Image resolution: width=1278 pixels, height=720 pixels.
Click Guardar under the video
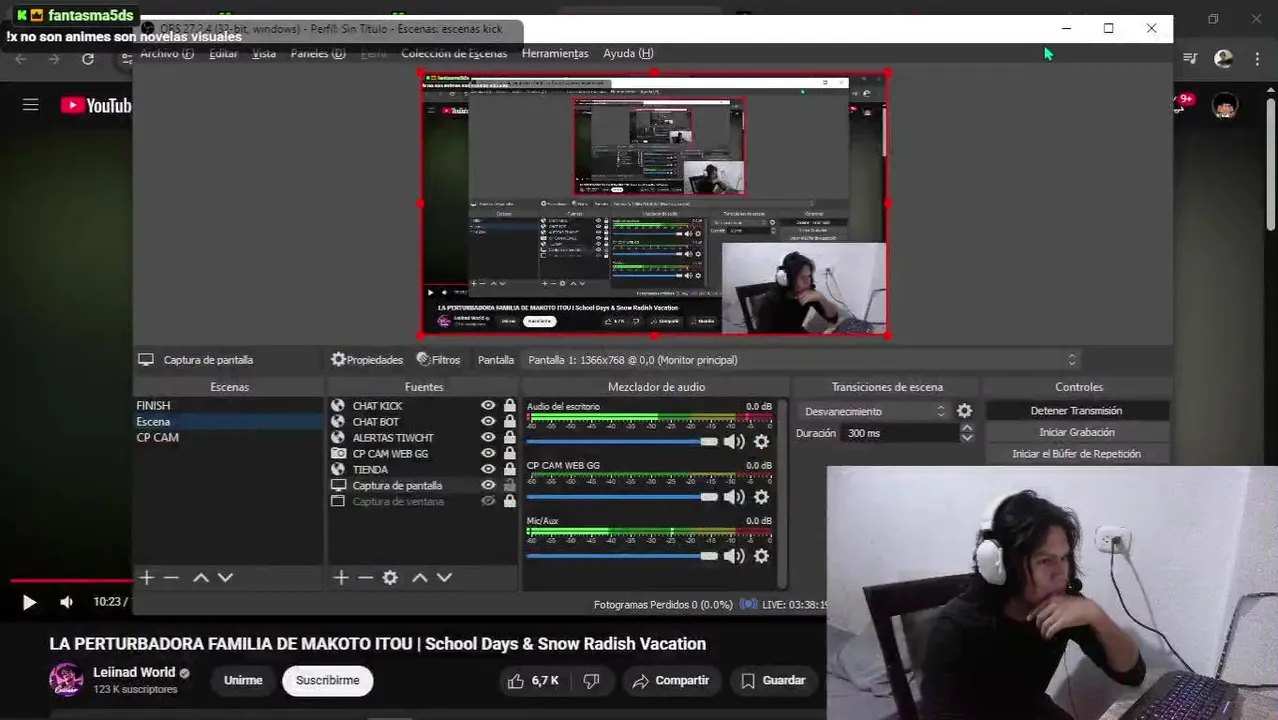pyautogui.click(x=773, y=681)
